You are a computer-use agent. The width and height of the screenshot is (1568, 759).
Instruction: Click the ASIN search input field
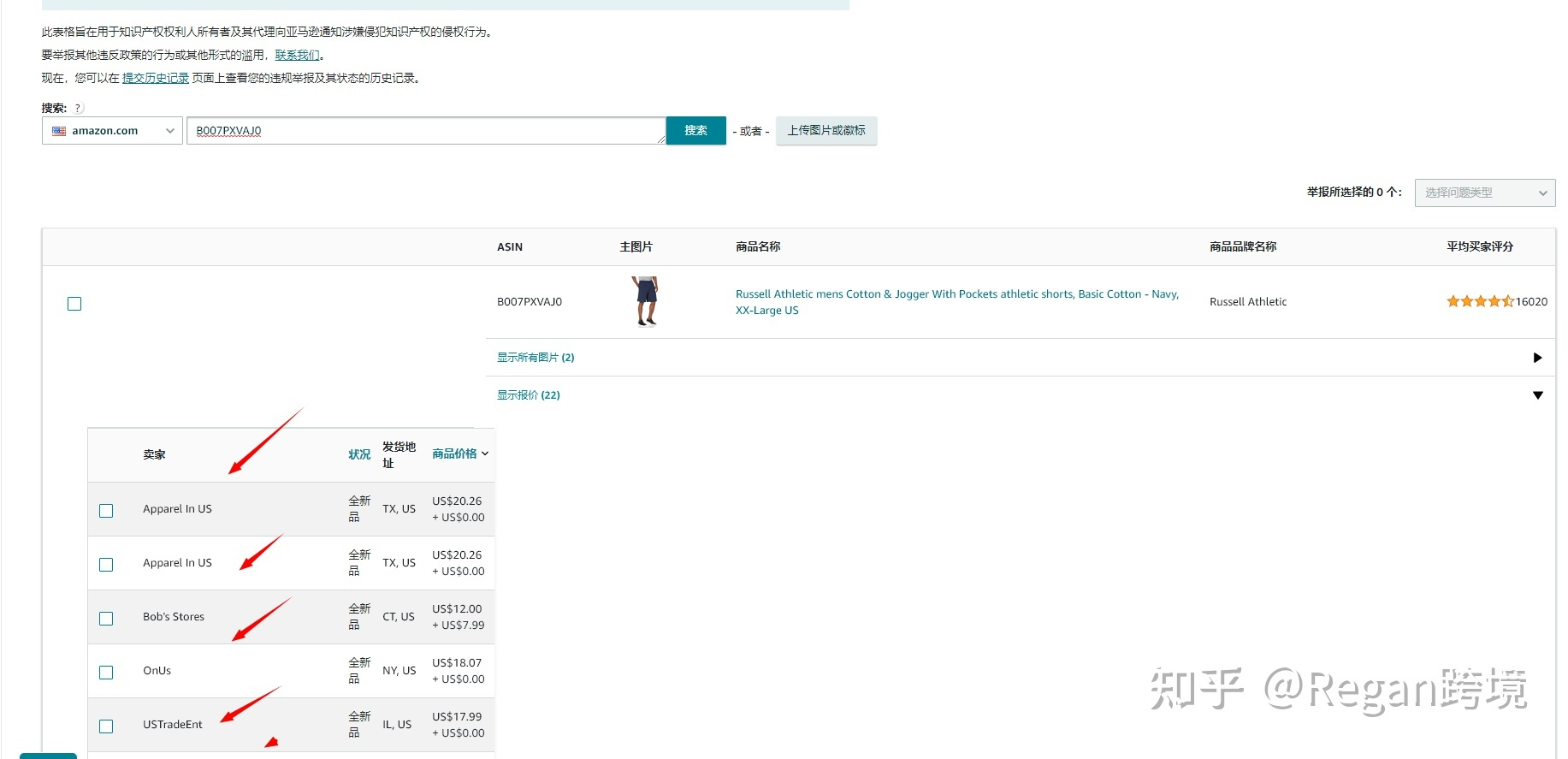425,131
